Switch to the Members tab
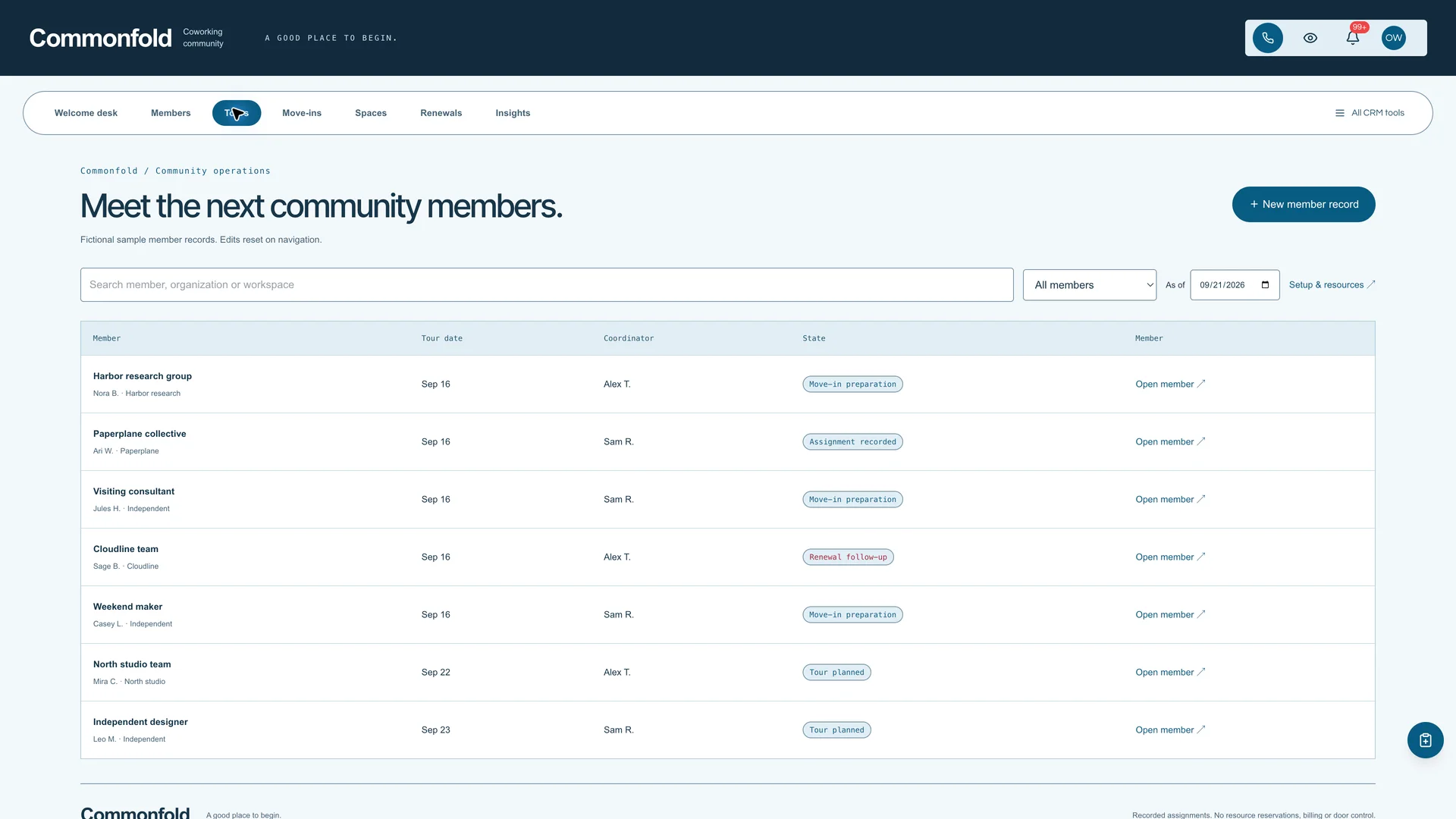The height and width of the screenshot is (819, 1456). tap(171, 113)
